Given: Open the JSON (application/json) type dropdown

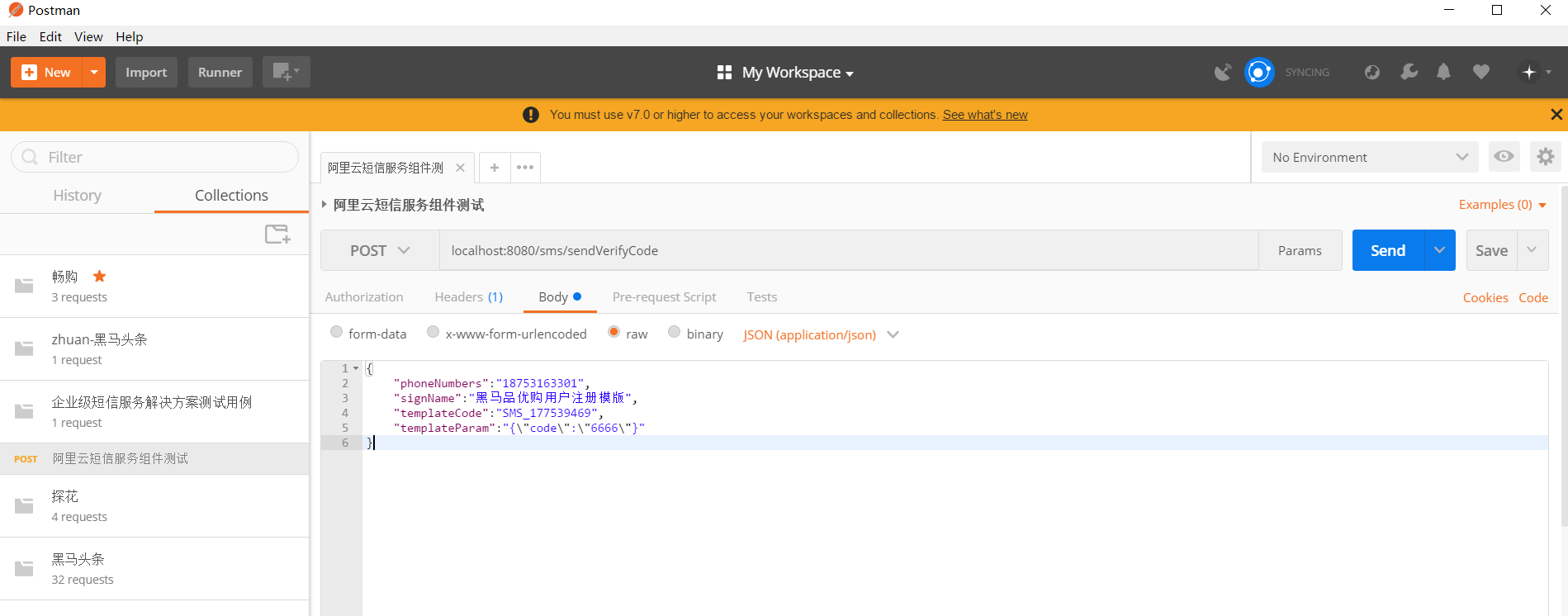Looking at the screenshot, I should 821,334.
